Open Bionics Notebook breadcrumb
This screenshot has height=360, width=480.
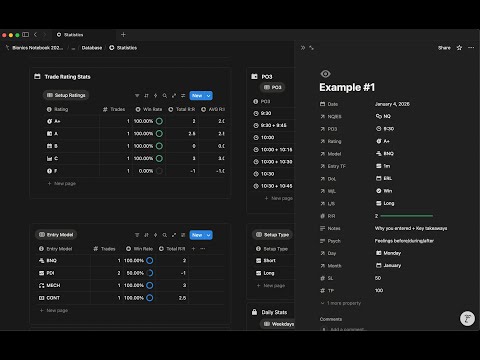[x=34, y=48]
